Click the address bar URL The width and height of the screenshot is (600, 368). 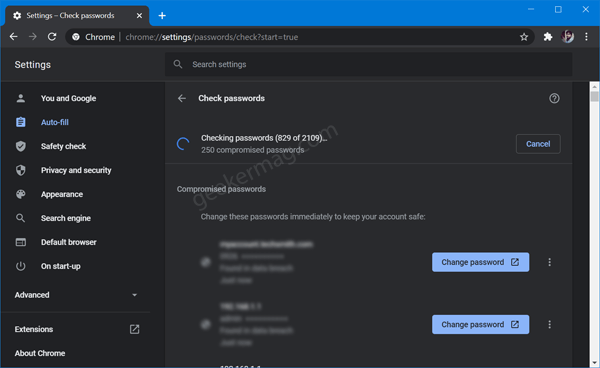click(212, 37)
